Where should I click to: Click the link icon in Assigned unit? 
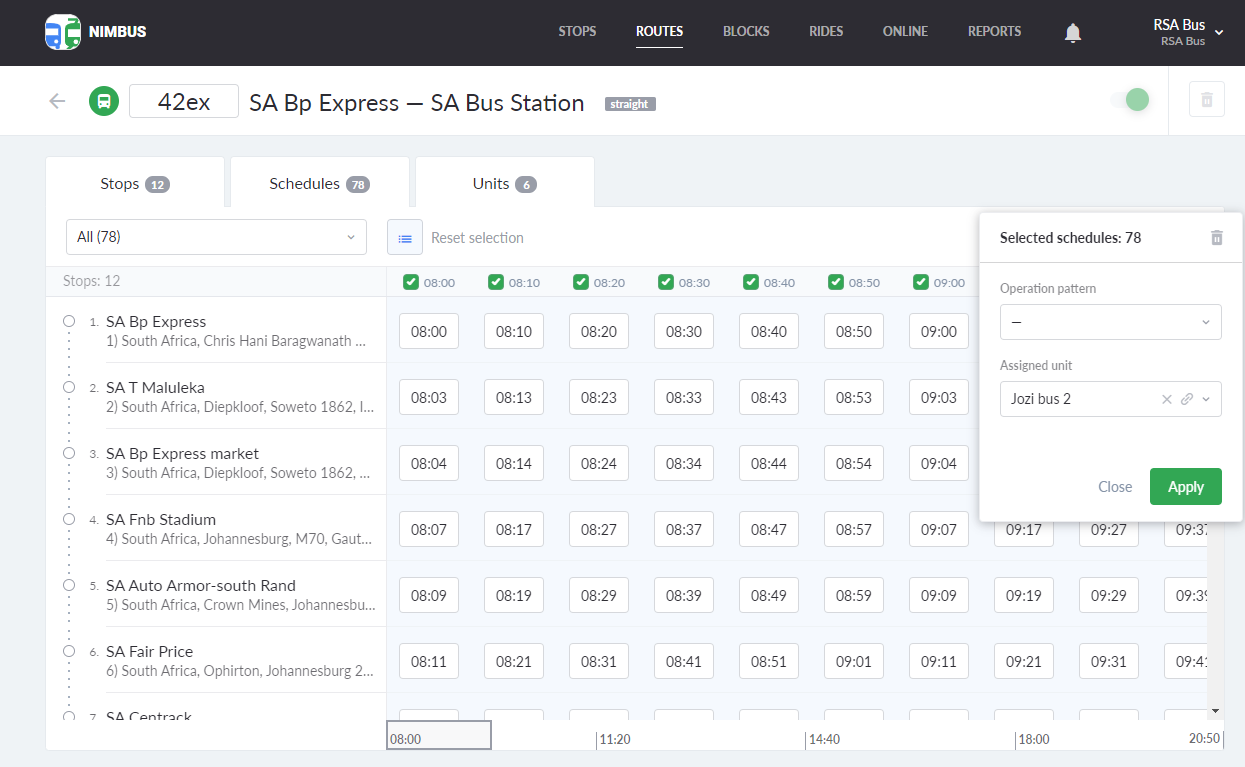[x=1187, y=399]
